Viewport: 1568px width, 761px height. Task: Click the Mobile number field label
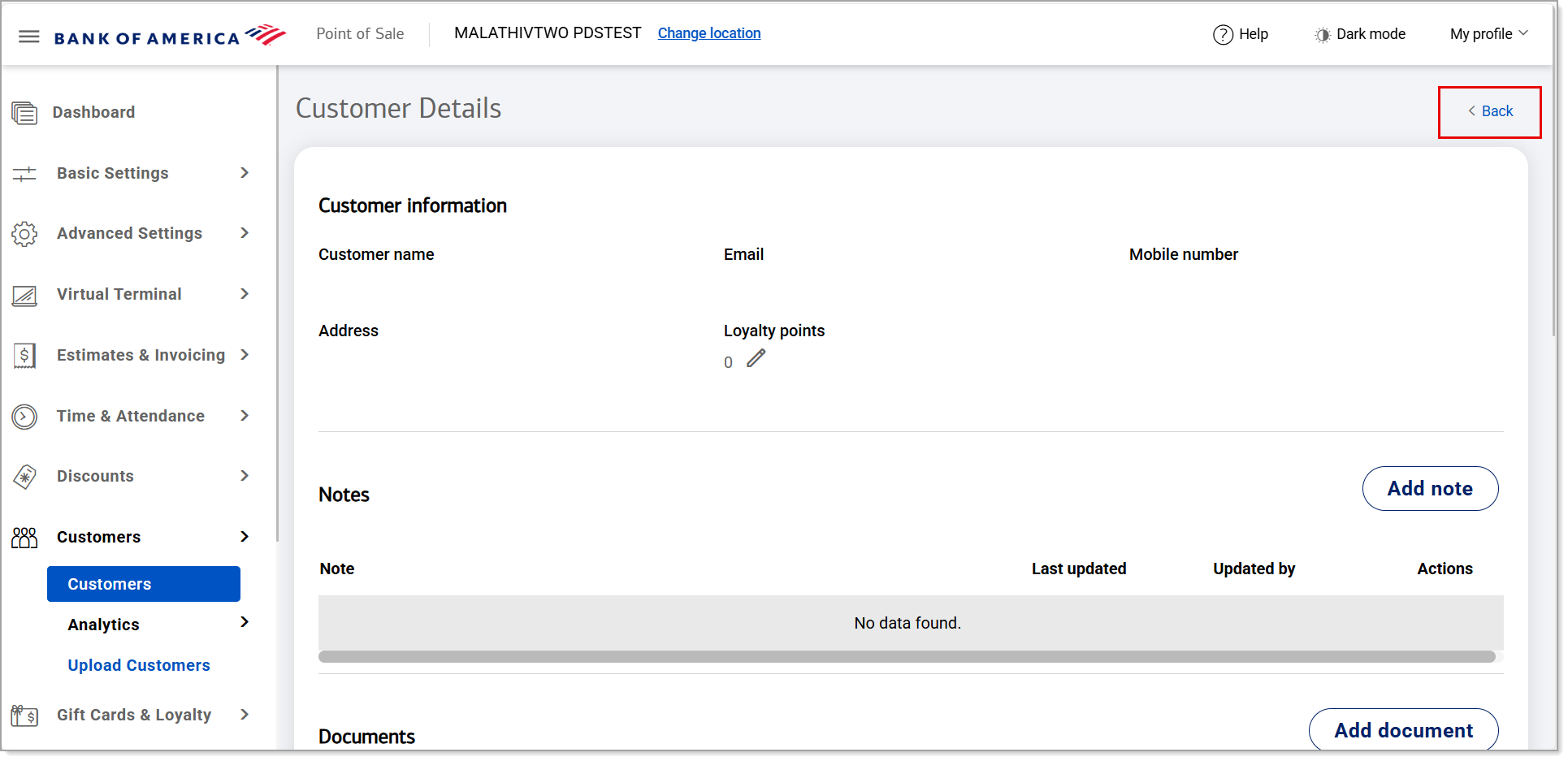[1184, 254]
